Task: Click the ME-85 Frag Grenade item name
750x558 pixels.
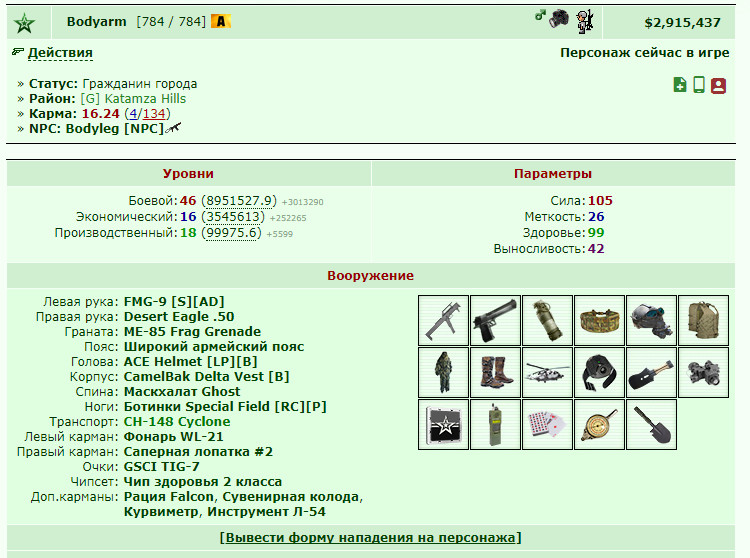Action: [x=192, y=331]
